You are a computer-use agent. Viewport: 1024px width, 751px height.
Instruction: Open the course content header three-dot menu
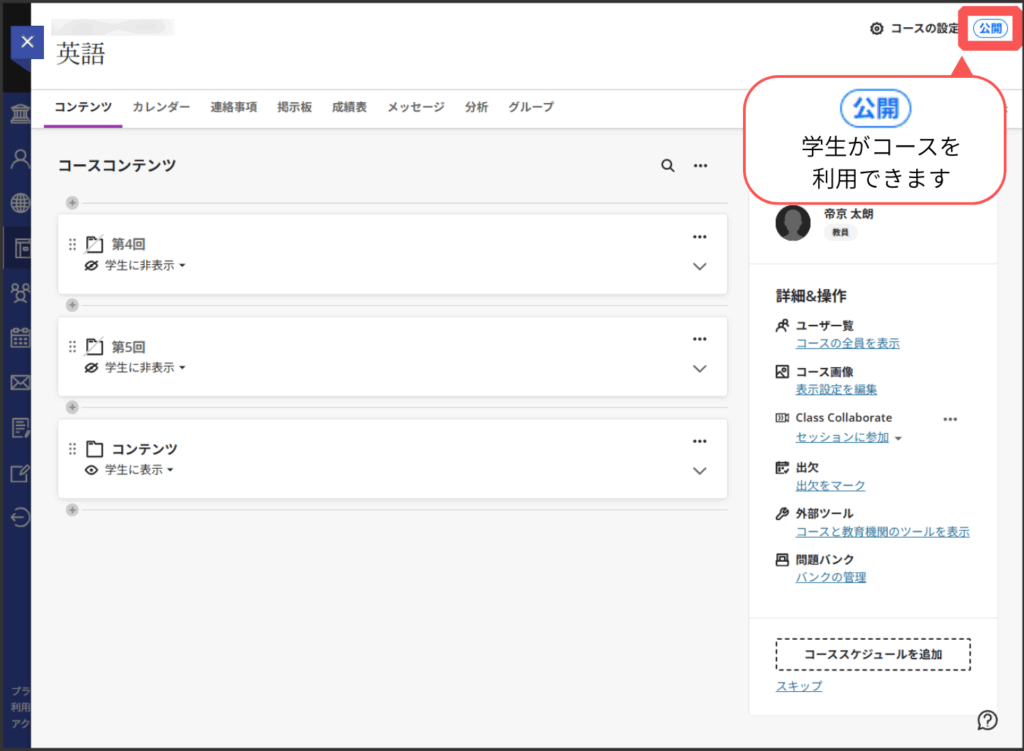[x=700, y=166]
